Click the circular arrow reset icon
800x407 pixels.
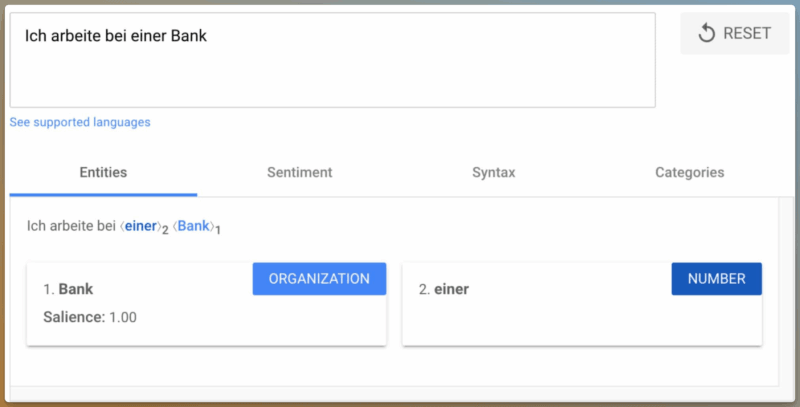tap(707, 34)
